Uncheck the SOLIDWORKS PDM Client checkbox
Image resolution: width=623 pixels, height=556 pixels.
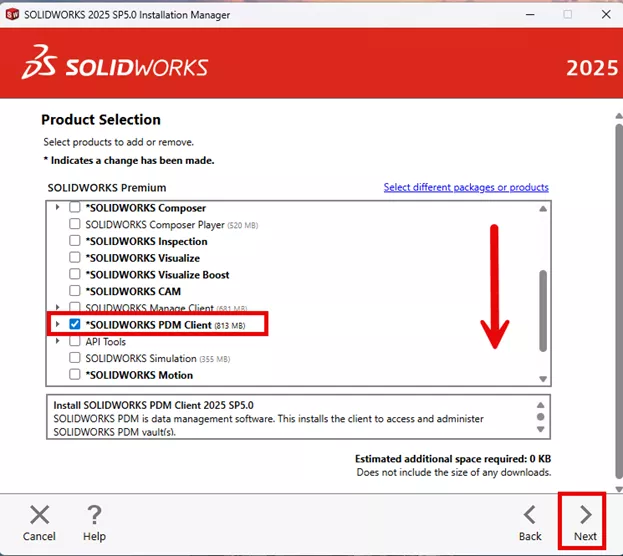tap(75, 324)
